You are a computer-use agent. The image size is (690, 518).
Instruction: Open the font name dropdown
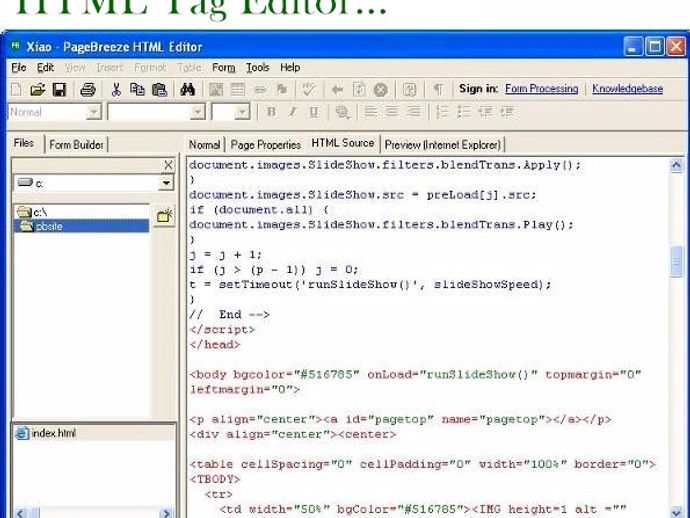[198, 112]
